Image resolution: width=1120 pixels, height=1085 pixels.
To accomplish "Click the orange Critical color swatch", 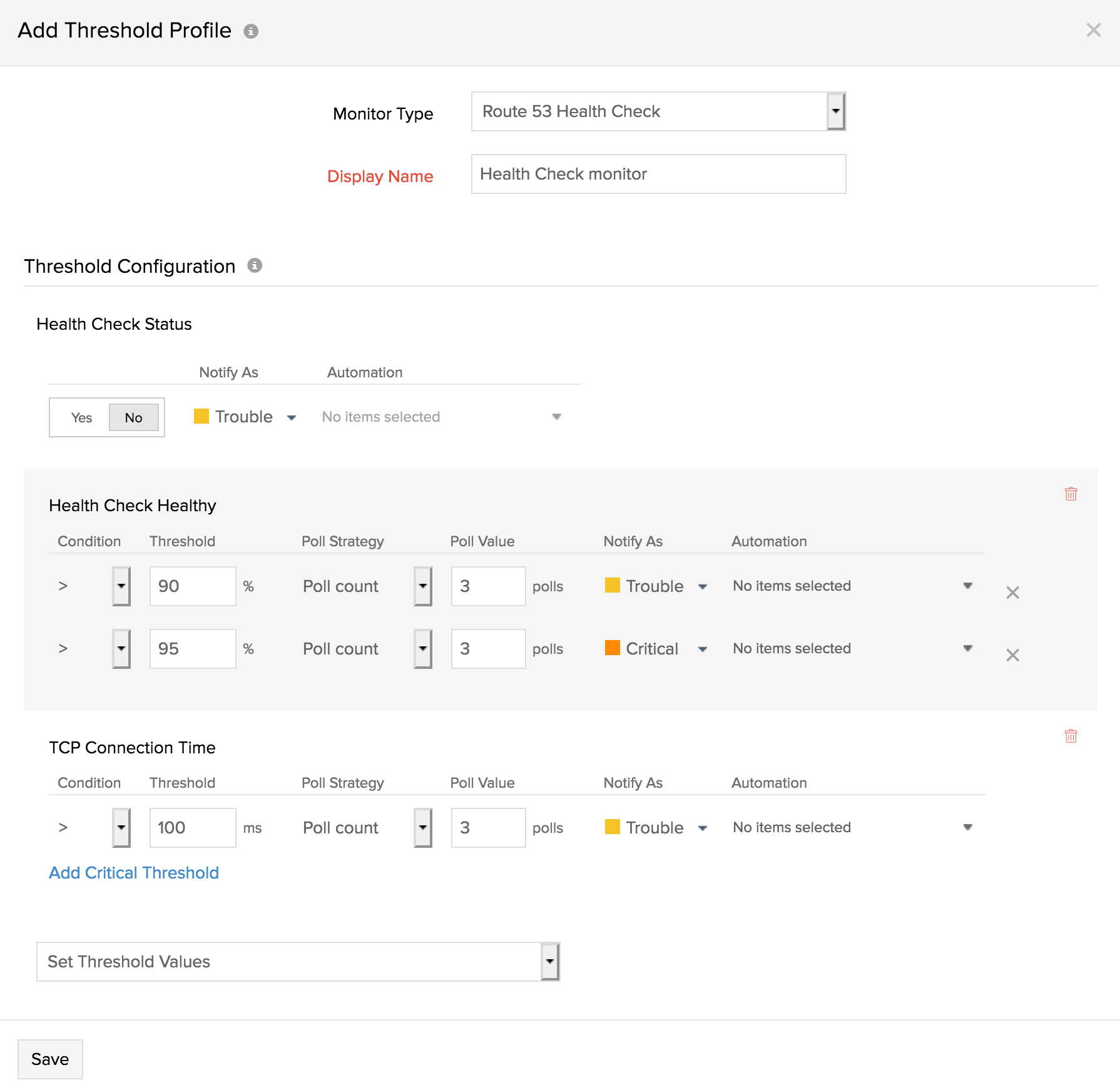I will [x=612, y=648].
